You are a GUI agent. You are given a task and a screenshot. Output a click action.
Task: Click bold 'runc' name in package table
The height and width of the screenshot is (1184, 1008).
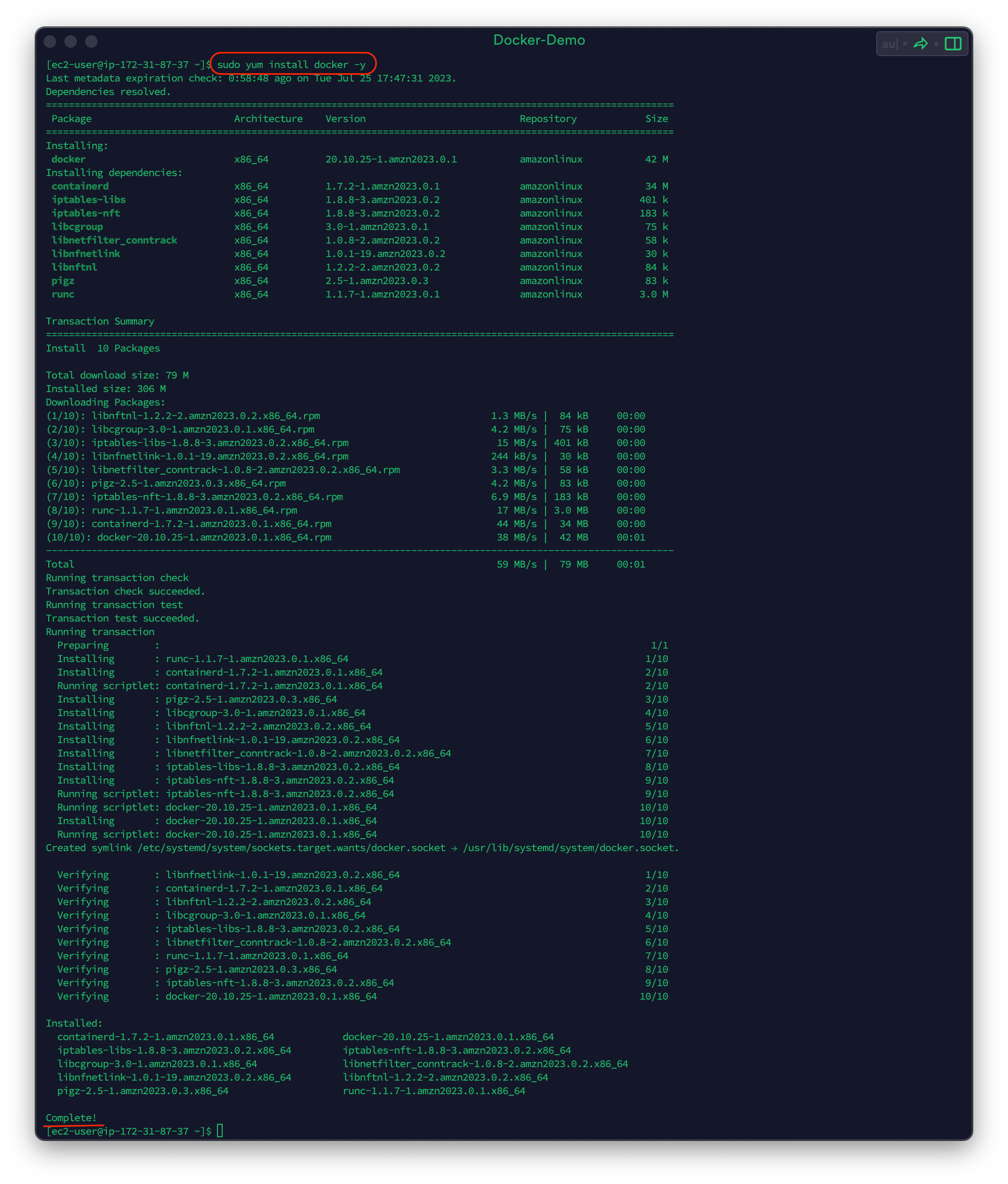pos(63,294)
